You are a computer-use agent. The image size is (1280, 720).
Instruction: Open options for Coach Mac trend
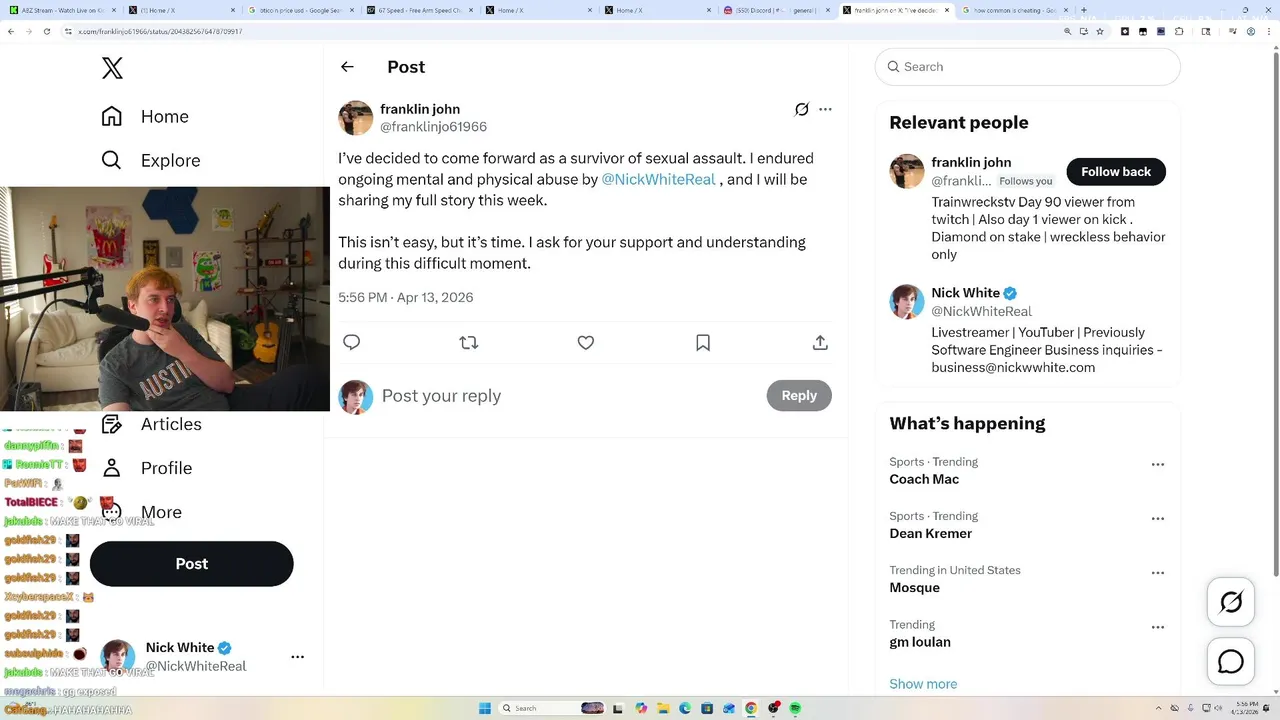point(1158,464)
